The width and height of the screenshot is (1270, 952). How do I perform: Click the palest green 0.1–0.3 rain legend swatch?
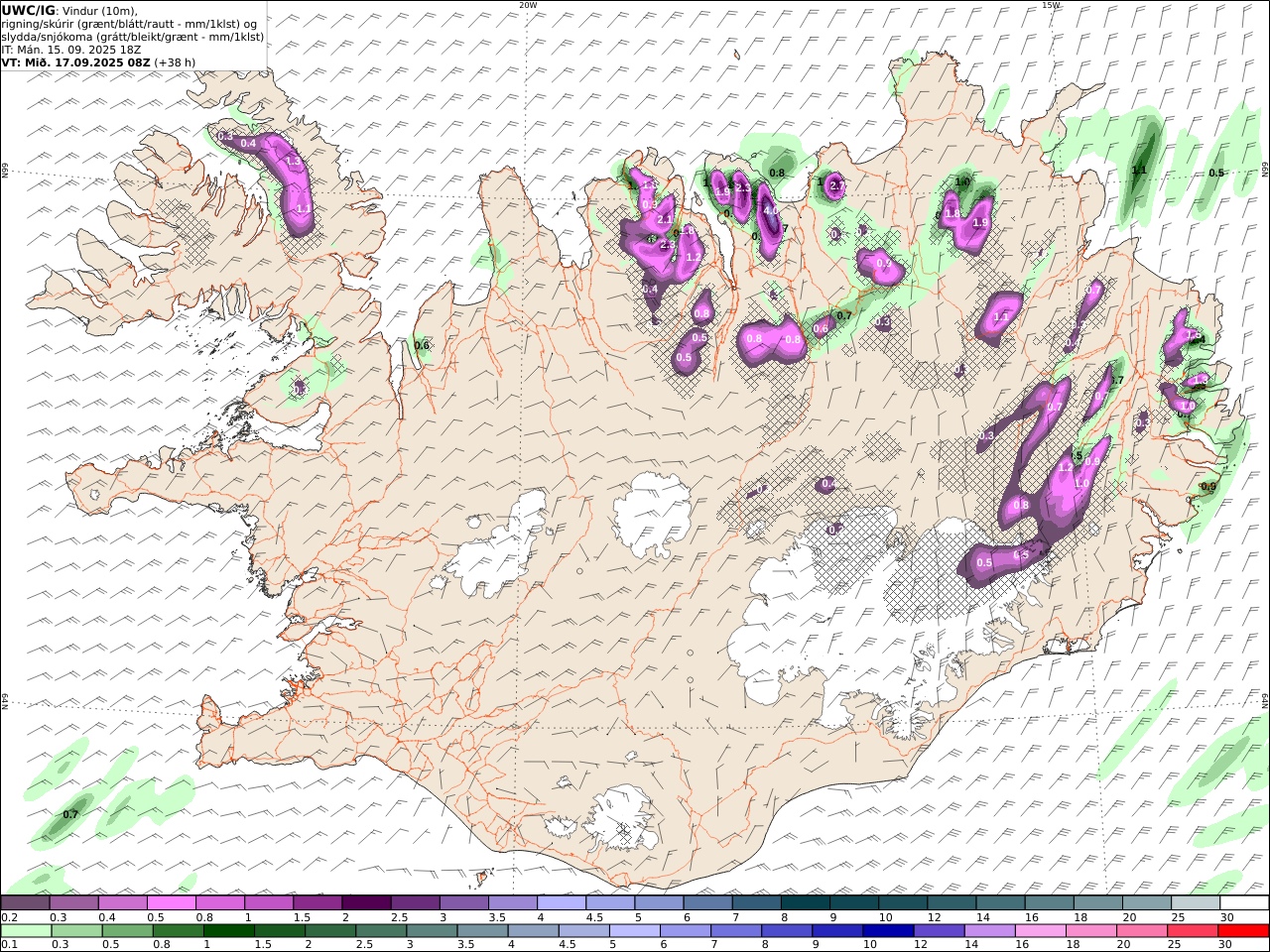26,931
